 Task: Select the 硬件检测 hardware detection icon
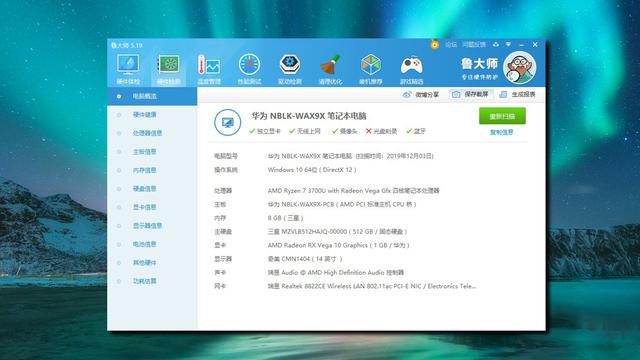[x=169, y=69]
